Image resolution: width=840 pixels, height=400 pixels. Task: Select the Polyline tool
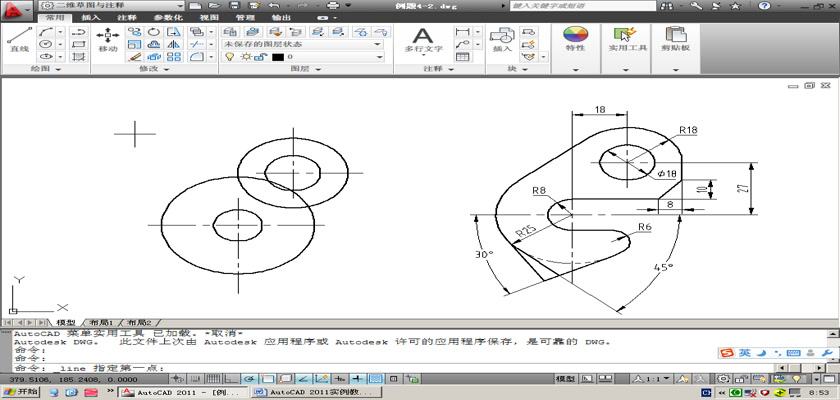(79, 32)
